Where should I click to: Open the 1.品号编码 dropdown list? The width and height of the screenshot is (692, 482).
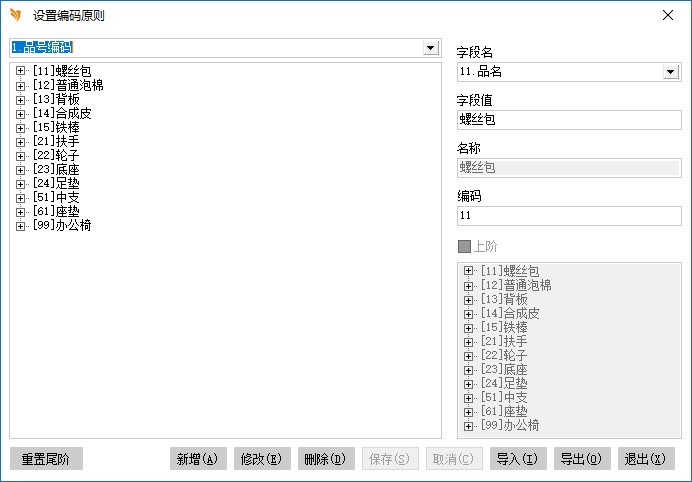(x=430, y=47)
